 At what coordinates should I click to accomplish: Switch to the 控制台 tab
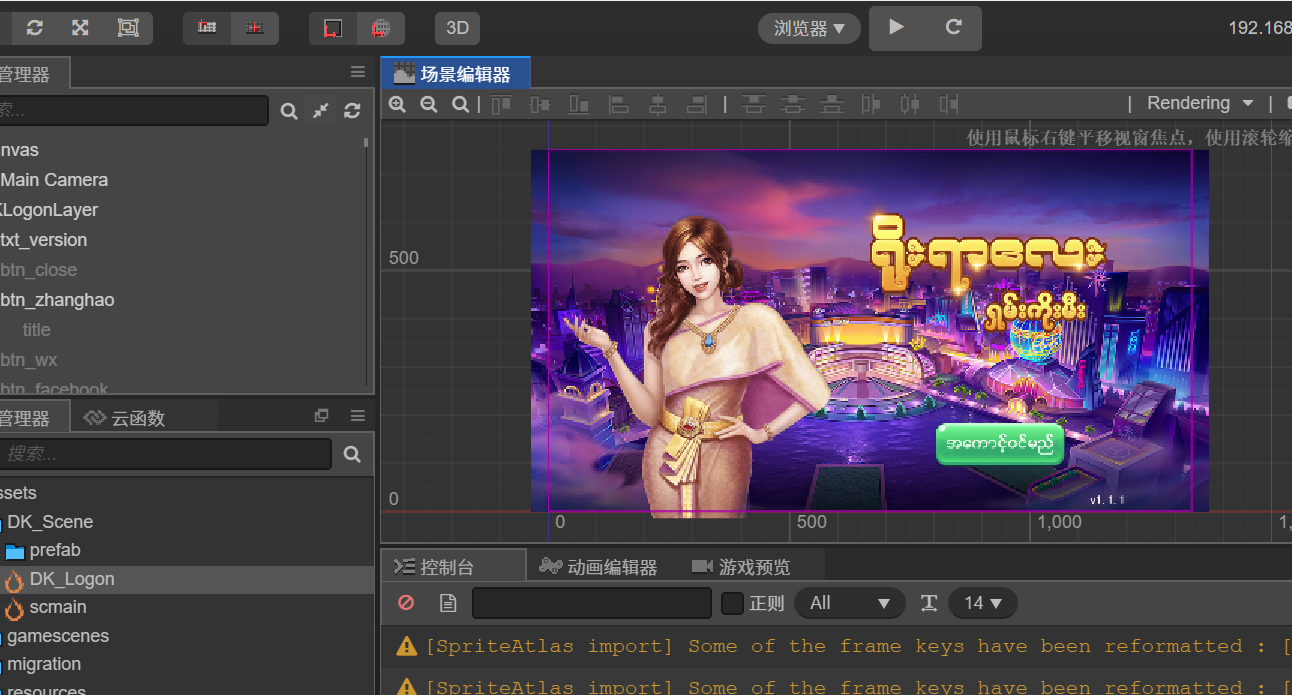[453, 567]
